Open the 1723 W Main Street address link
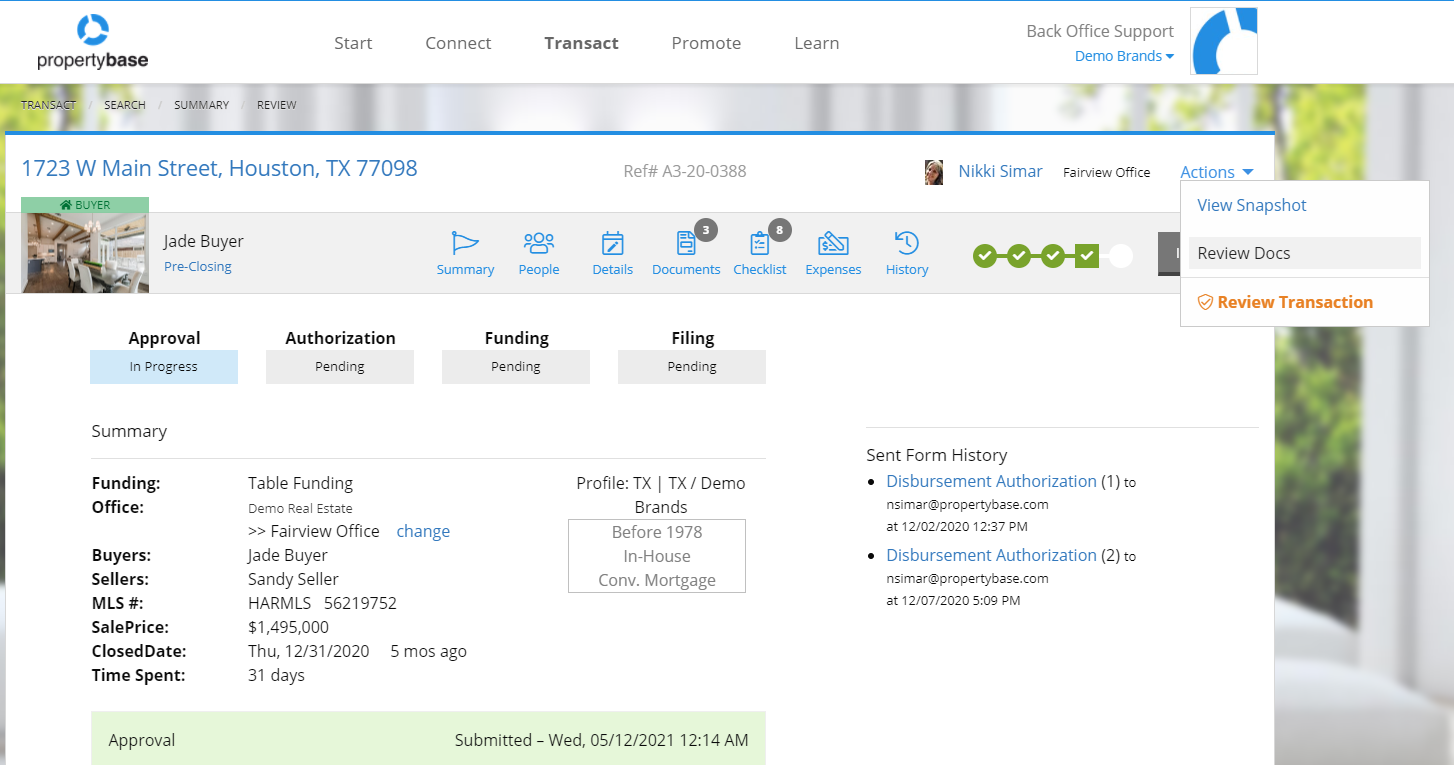The height and width of the screenshot is (765, 1454). [x=220, y=167]
